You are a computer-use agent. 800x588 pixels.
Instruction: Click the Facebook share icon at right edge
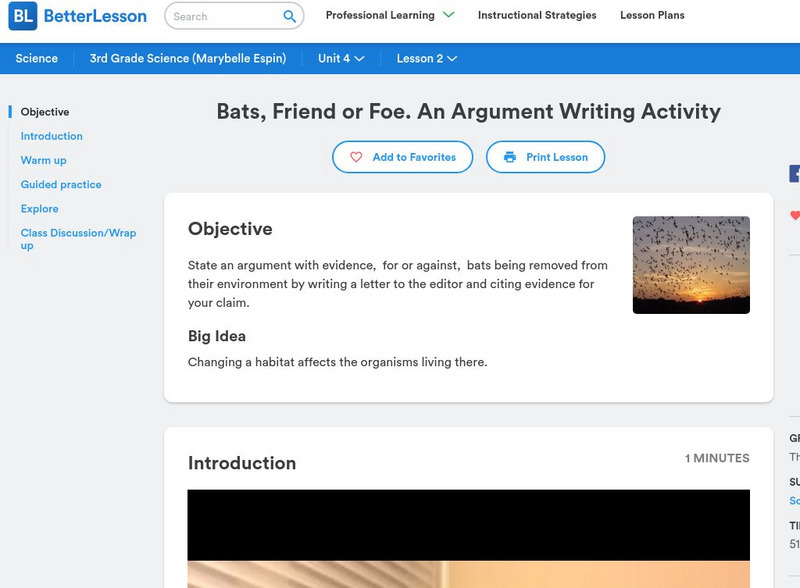[795, 174]
